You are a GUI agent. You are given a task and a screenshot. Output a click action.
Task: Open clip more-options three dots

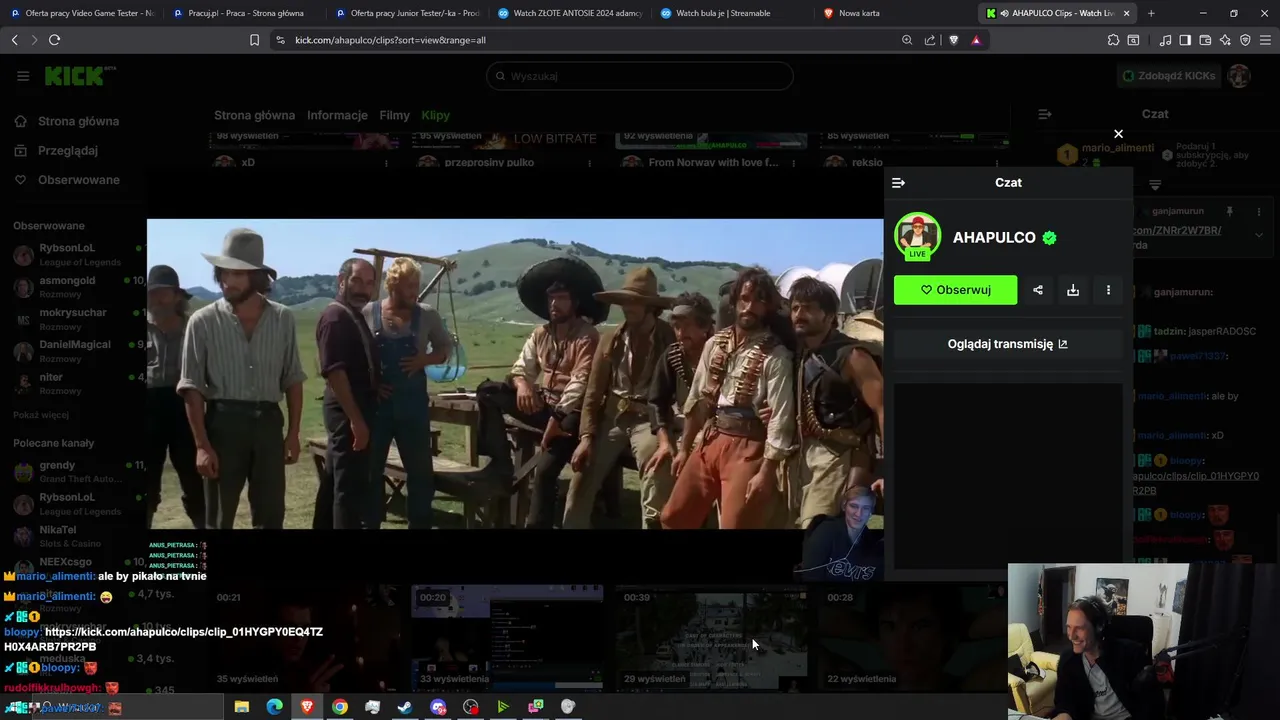tap(1108, 290)
